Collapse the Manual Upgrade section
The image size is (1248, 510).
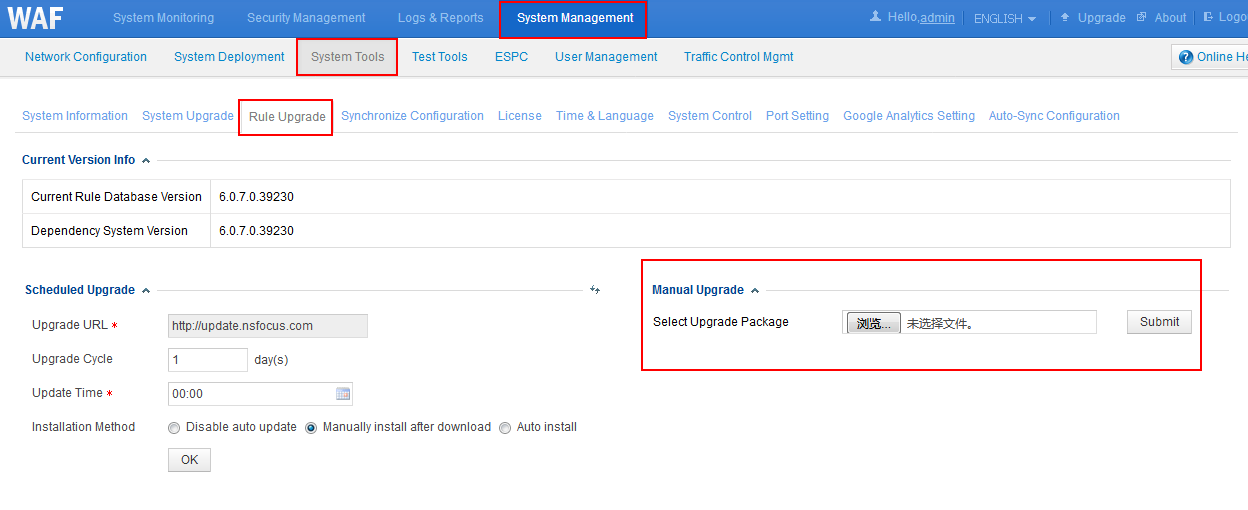[x=755, y=290]
